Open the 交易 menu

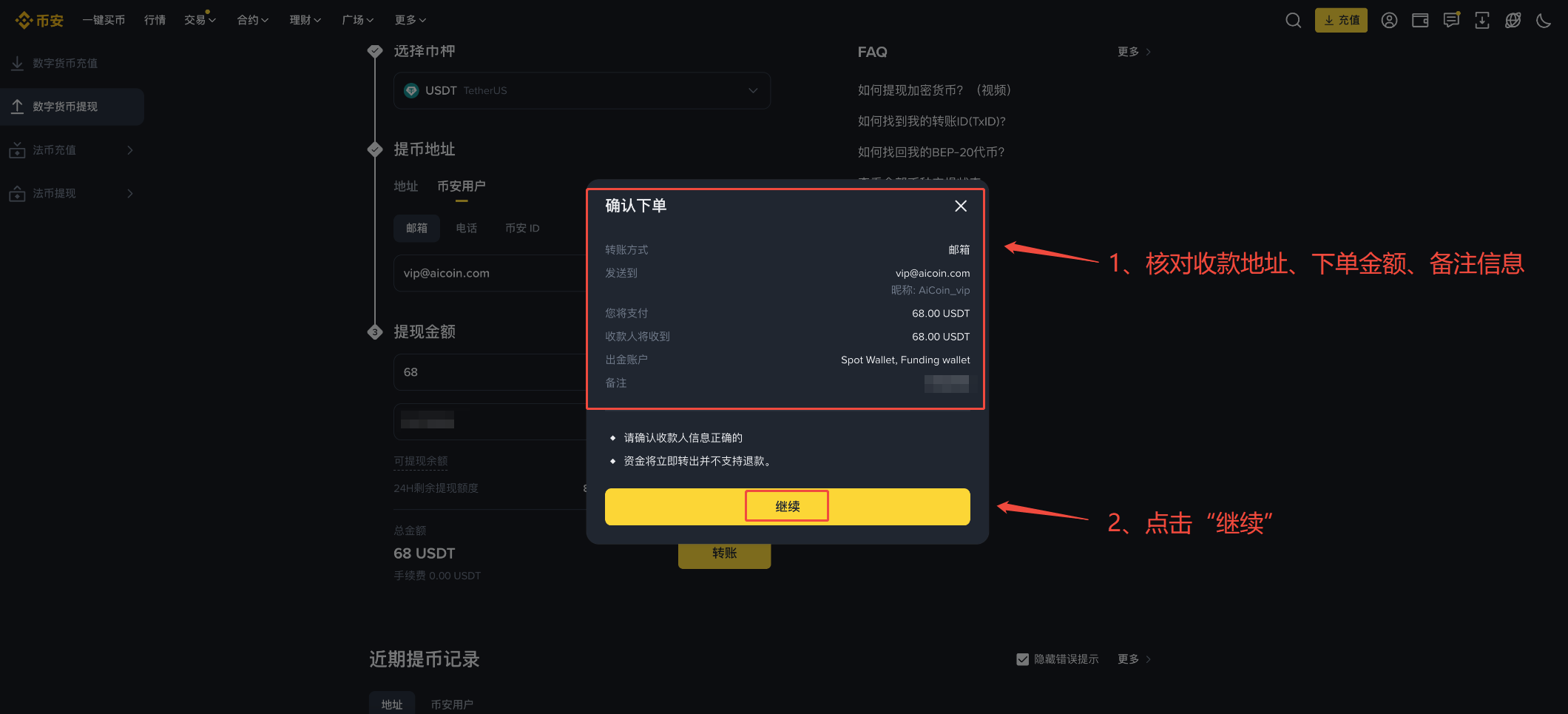200,20
